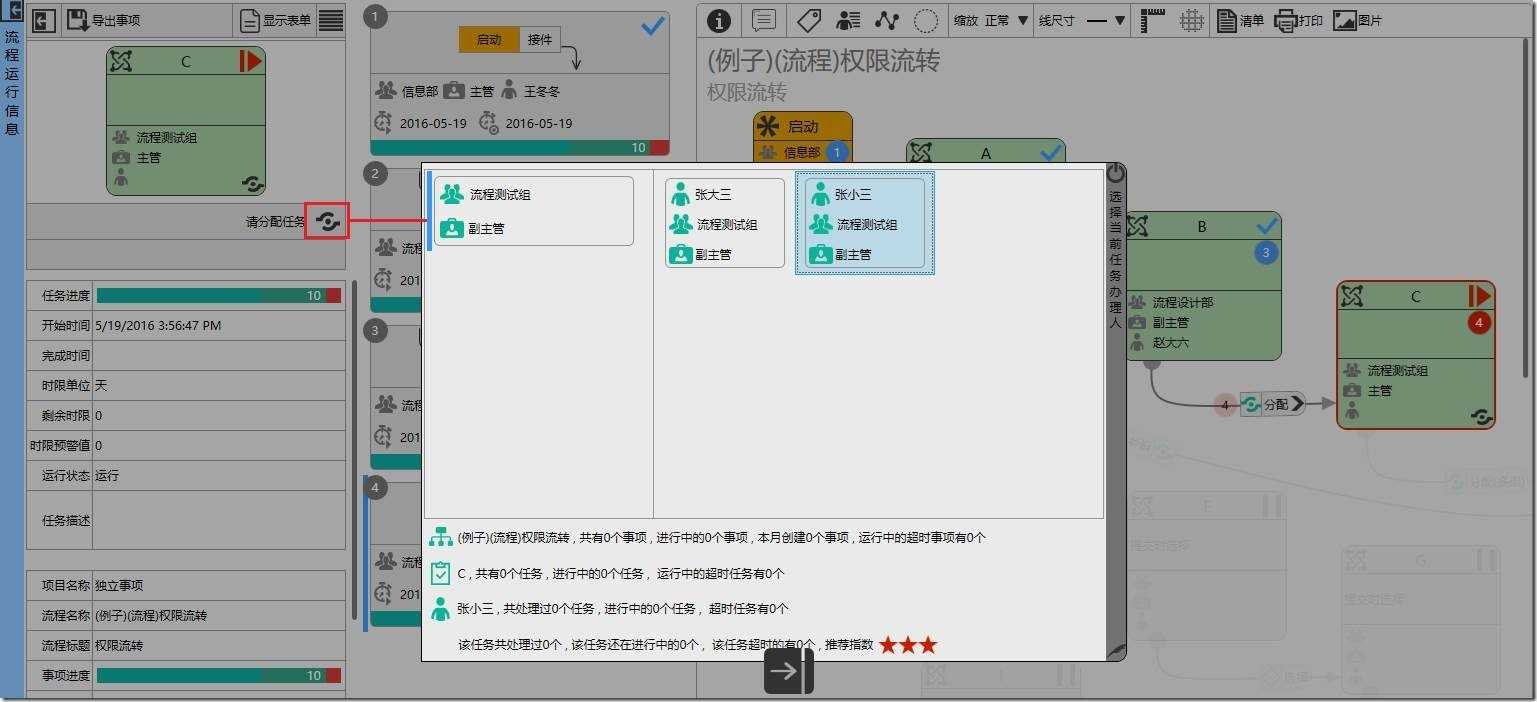The width and height of the screenshot is (1537, 702).
Task: Click the horizontal-lines list icon beside 显示表单
Action: click(x=331, y=20)
